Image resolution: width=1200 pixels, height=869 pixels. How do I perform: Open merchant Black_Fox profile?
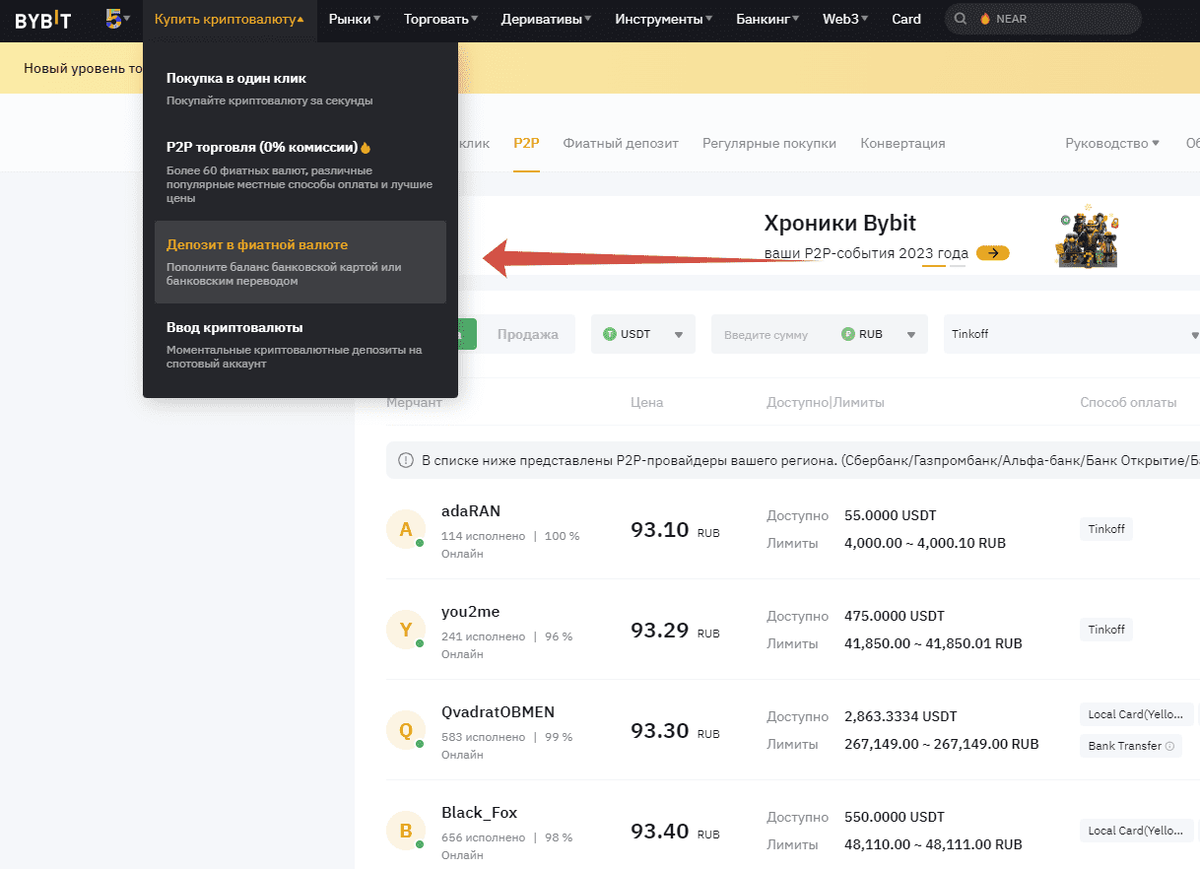(479, 812)
